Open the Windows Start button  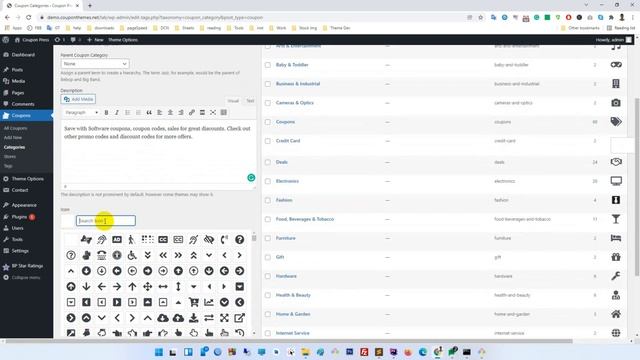[x=159, y=352]
